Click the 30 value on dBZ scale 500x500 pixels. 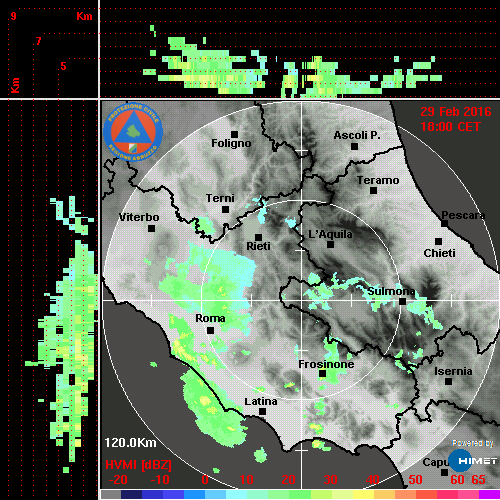[x=330, y=480]
